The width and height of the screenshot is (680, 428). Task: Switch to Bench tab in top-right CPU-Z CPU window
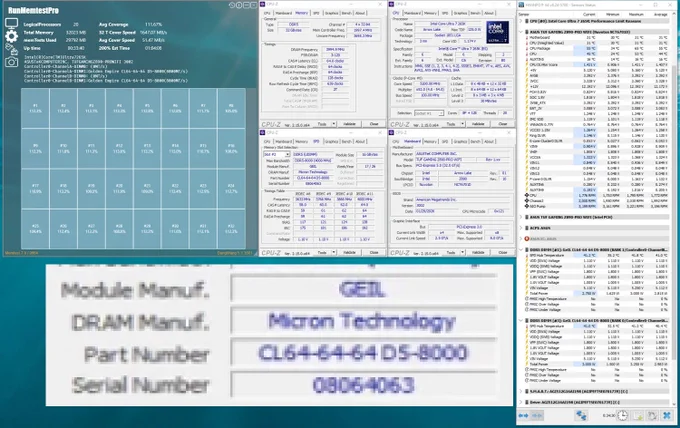point(475,13)
